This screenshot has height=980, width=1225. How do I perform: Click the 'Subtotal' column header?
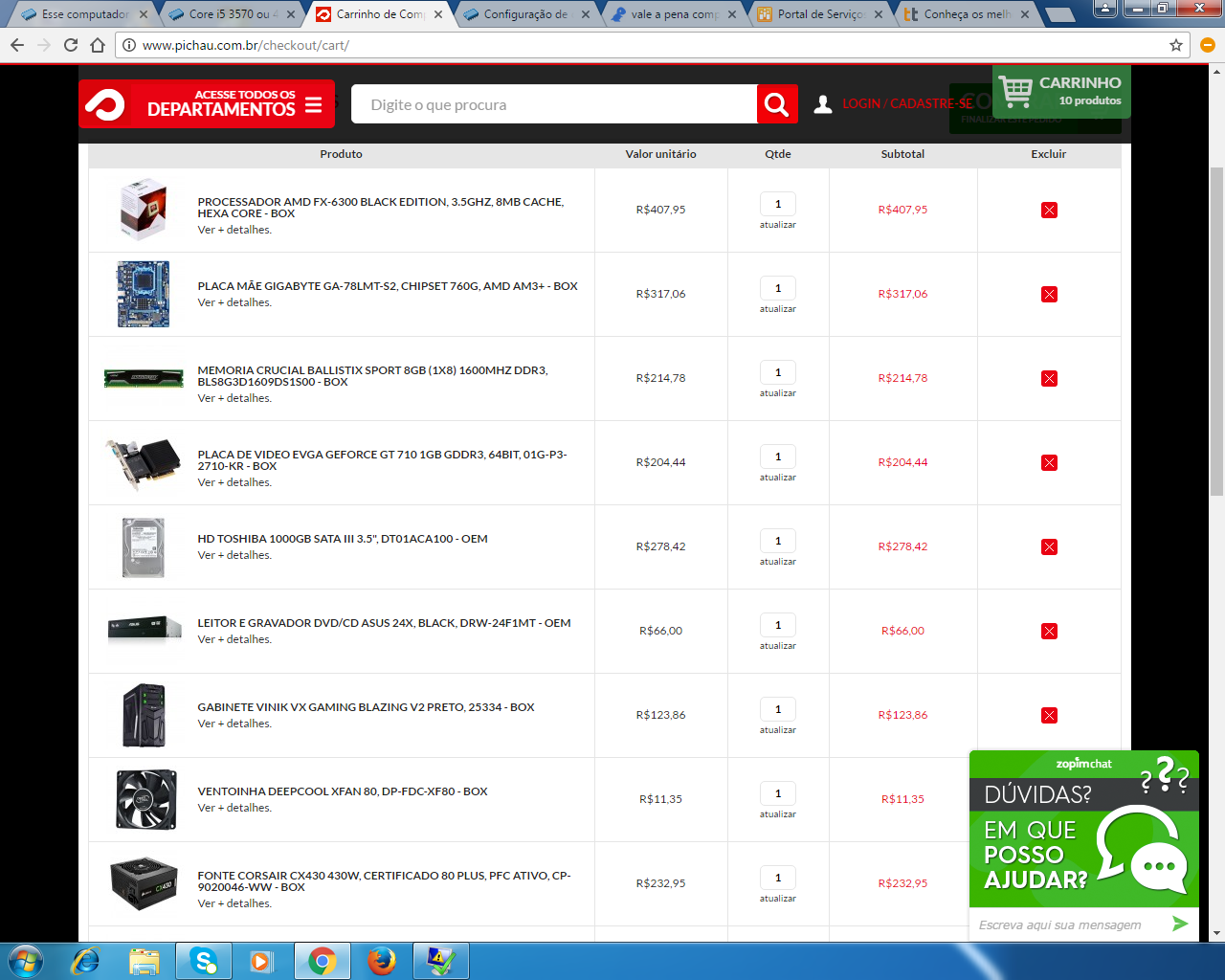(902, 154)
